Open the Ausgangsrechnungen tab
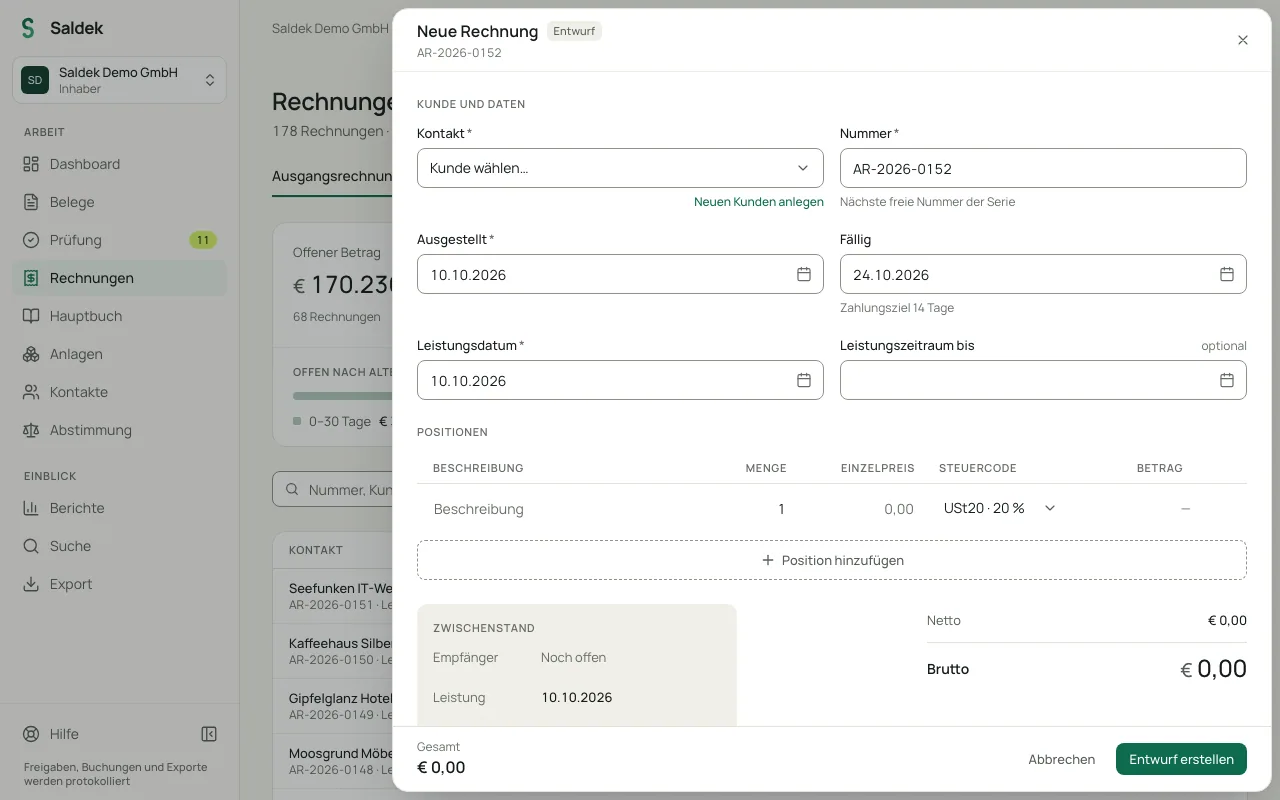 tap(332, 176)
